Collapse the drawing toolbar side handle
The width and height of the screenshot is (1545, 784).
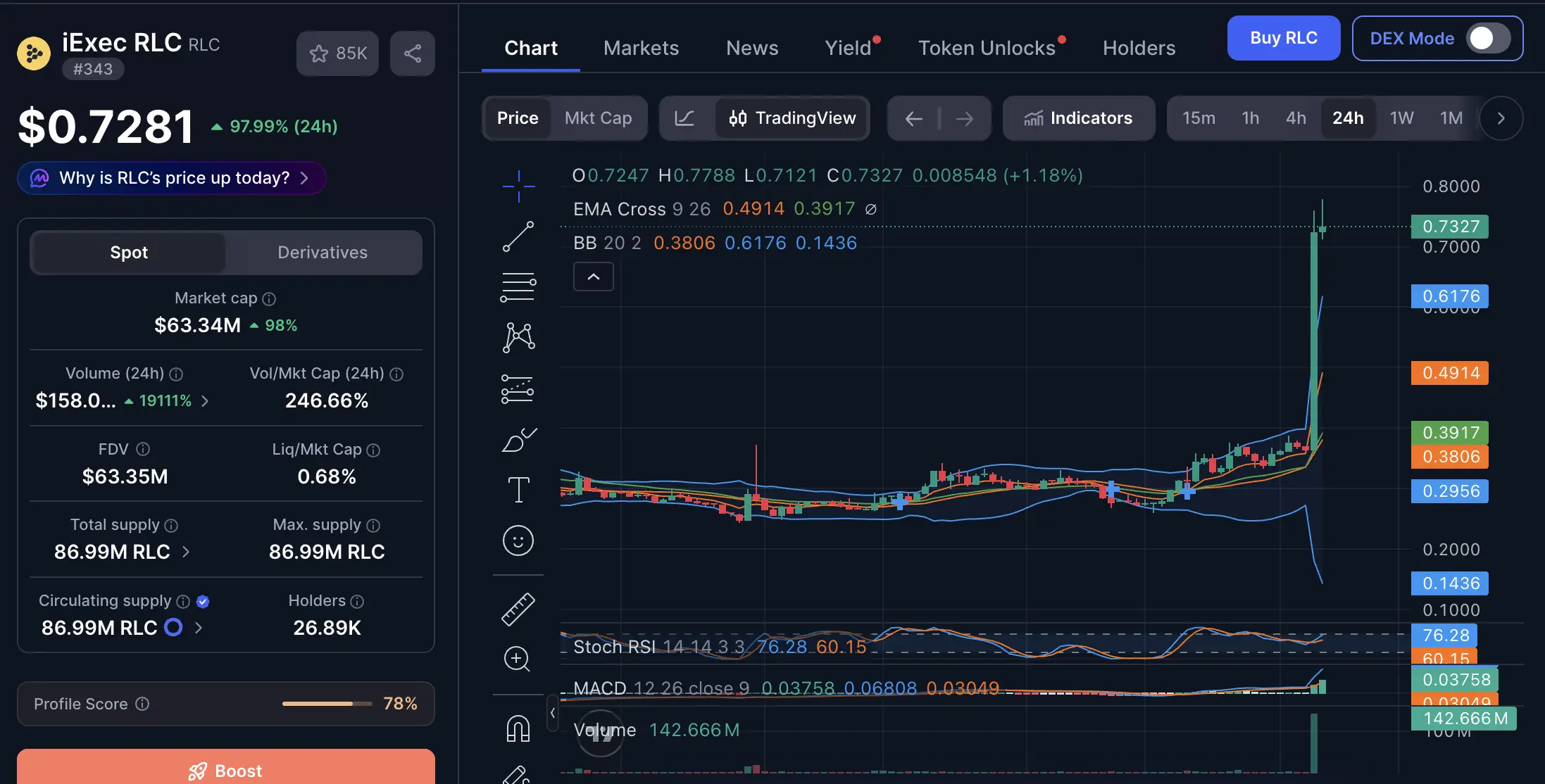coord(553,713)
